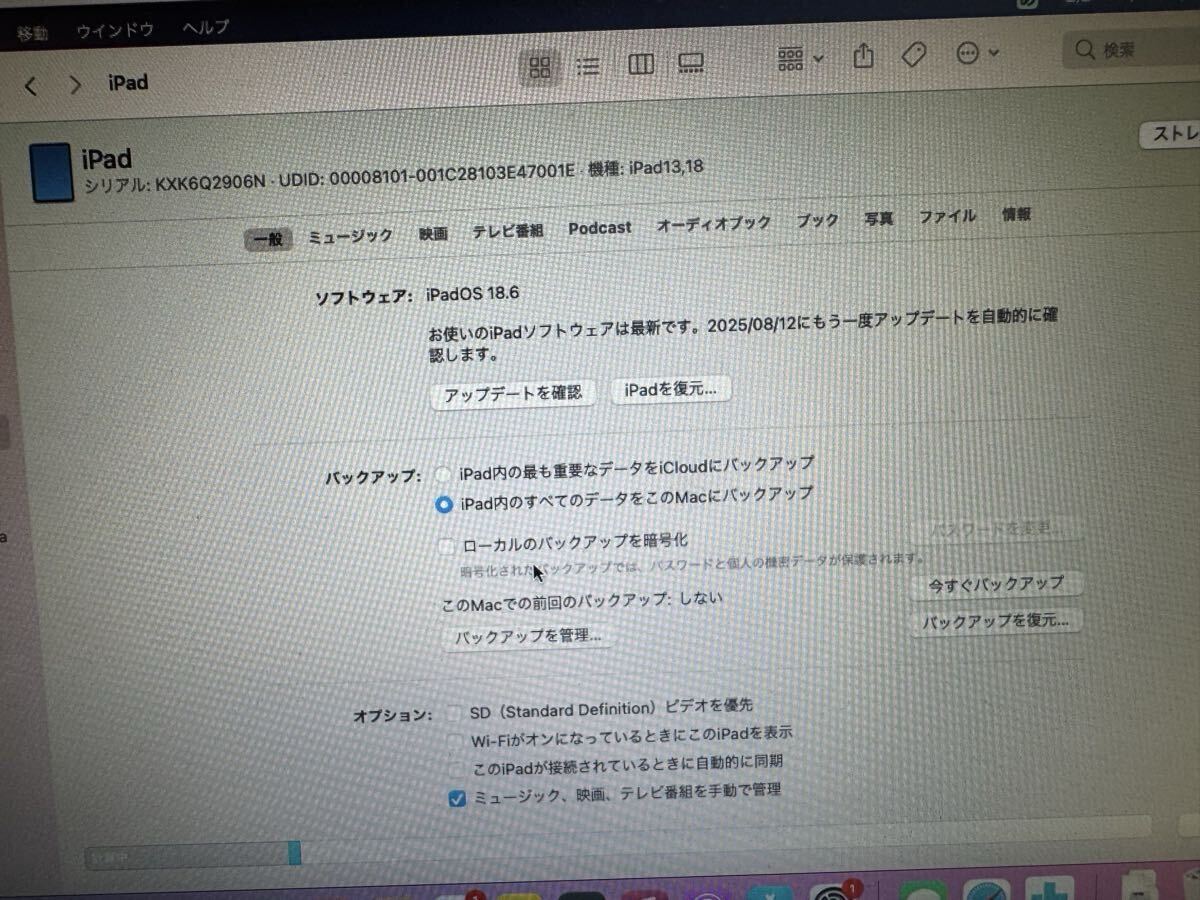Select the ブック tab
The height and width of the screenshot is (900, 1200).
click(x=818, y=221)
